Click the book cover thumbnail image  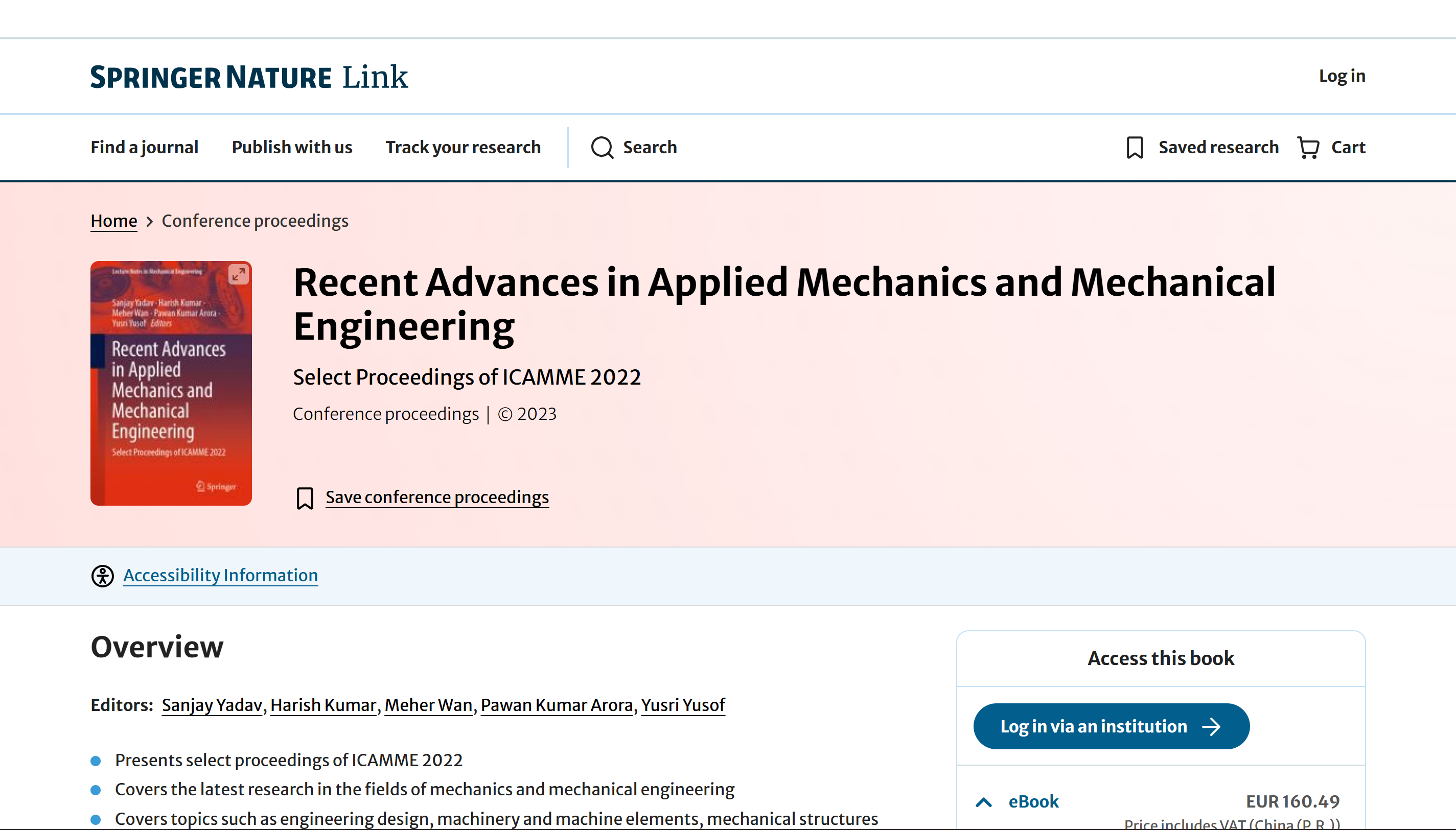click(x=171, y=384)
